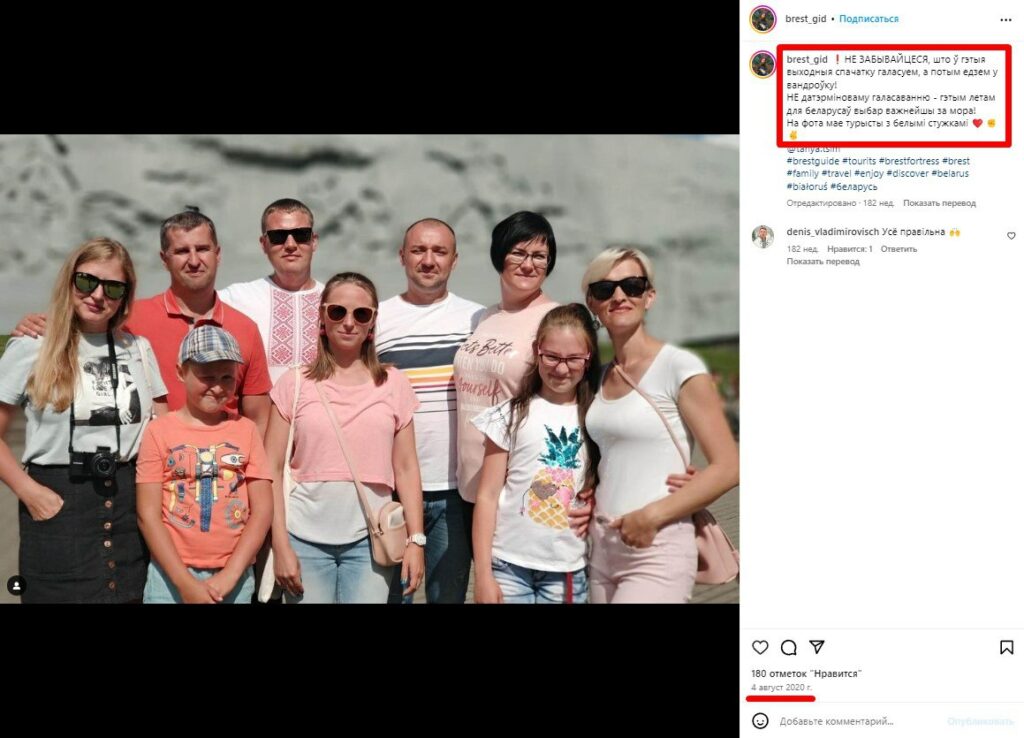Follow the account via Подписаться
The width and height of the screenshot is (1024, 738).
pyautogui.click(x=869, y=19)
